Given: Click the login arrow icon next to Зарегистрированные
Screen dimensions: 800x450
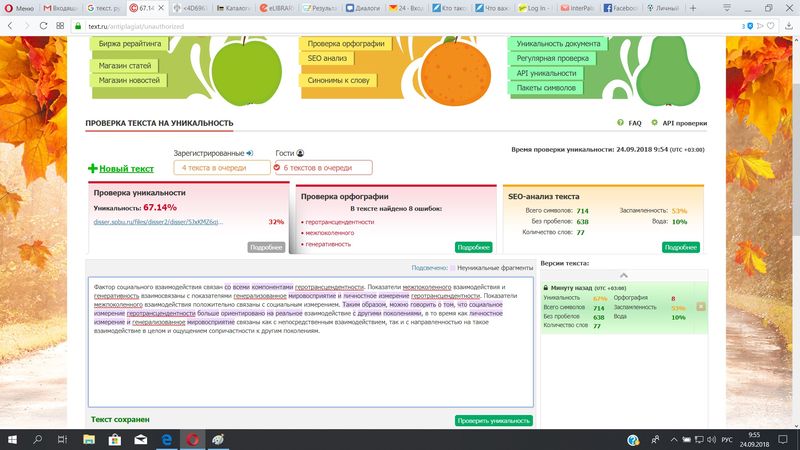Looking at the screenshot, I should (250, 153).
